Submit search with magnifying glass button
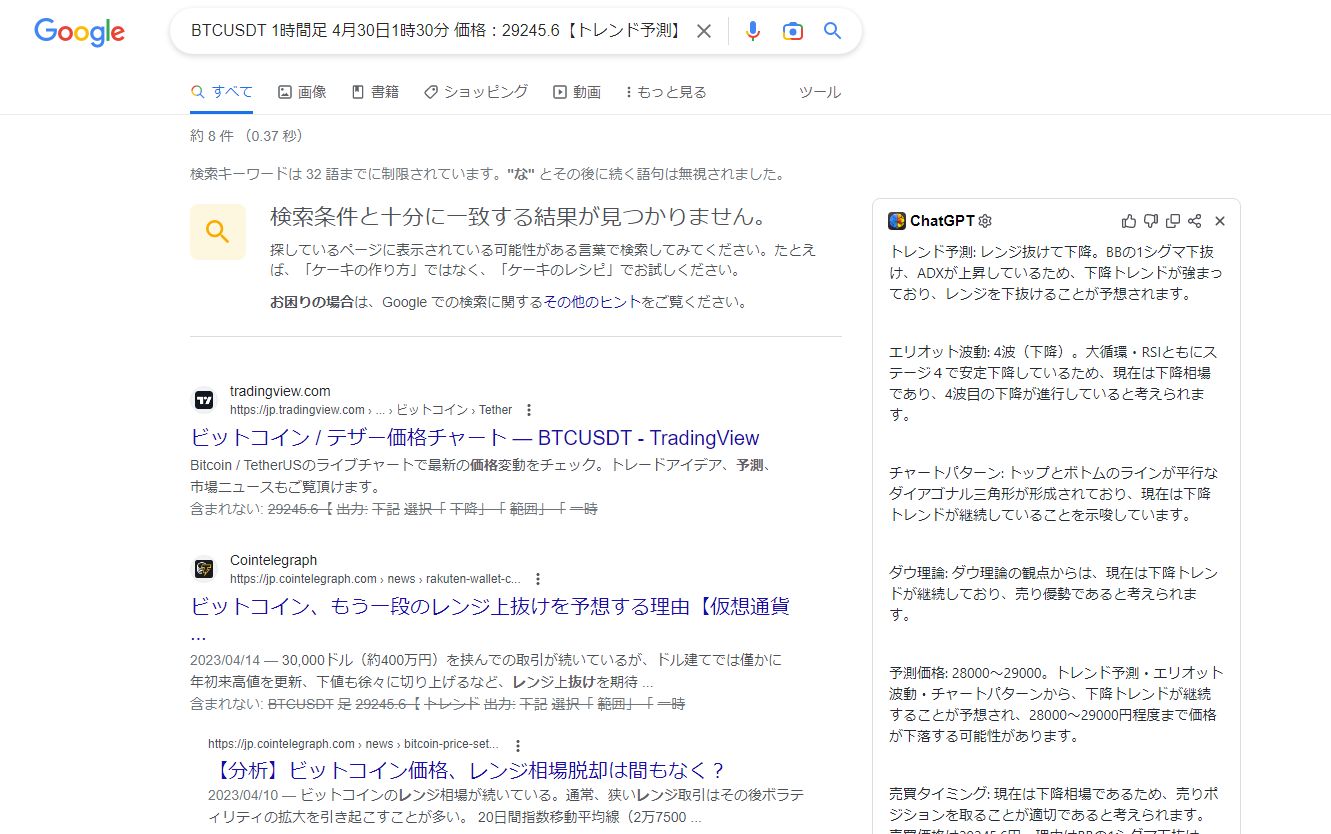The width and height of the screenshot is (1331, 834). coord(833,31)
